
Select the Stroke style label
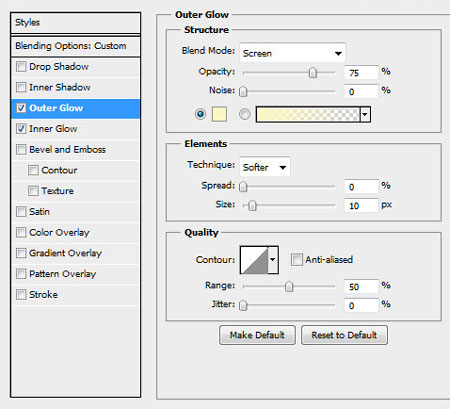point(43,295)
